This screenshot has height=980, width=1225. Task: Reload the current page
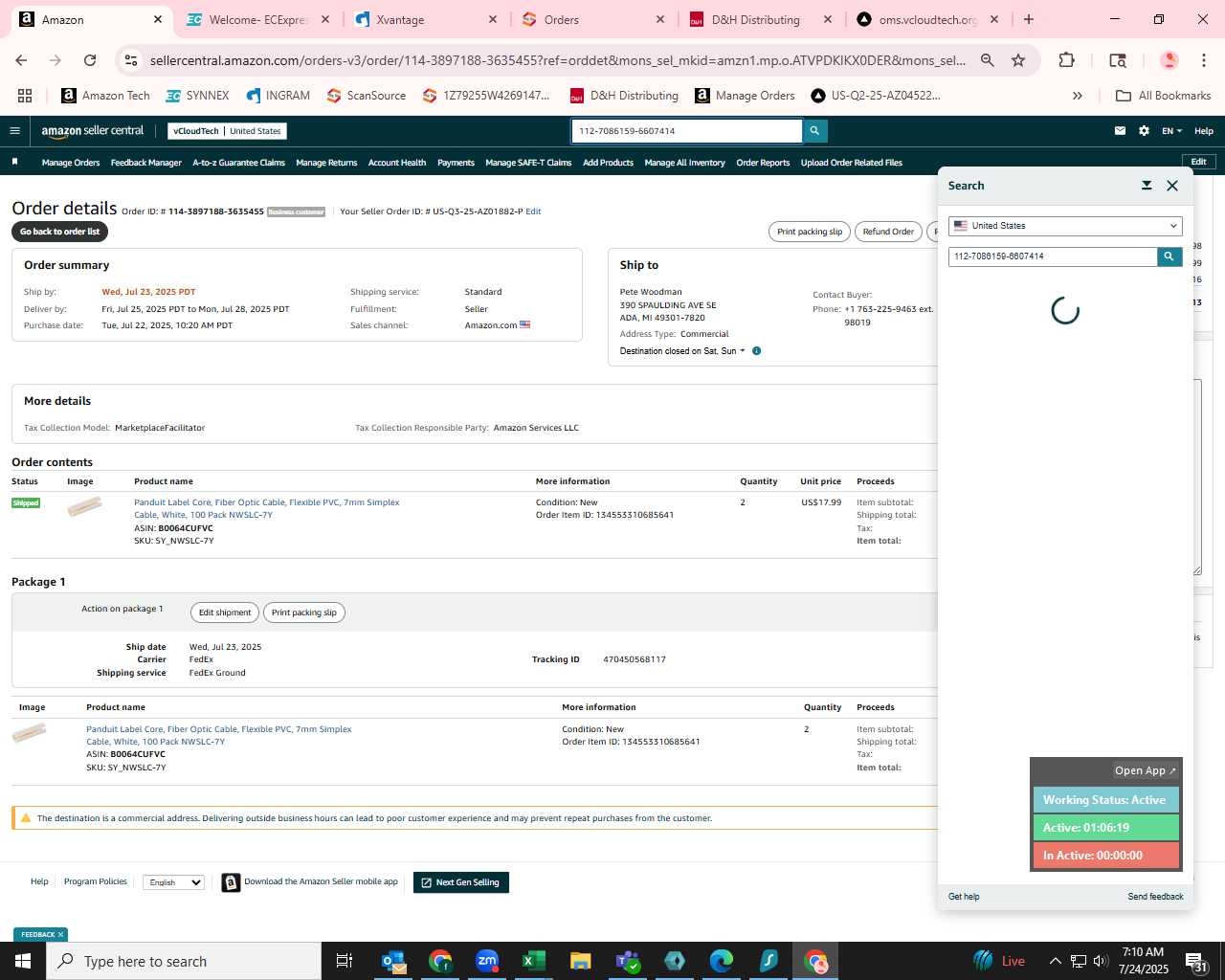point(90,60)
